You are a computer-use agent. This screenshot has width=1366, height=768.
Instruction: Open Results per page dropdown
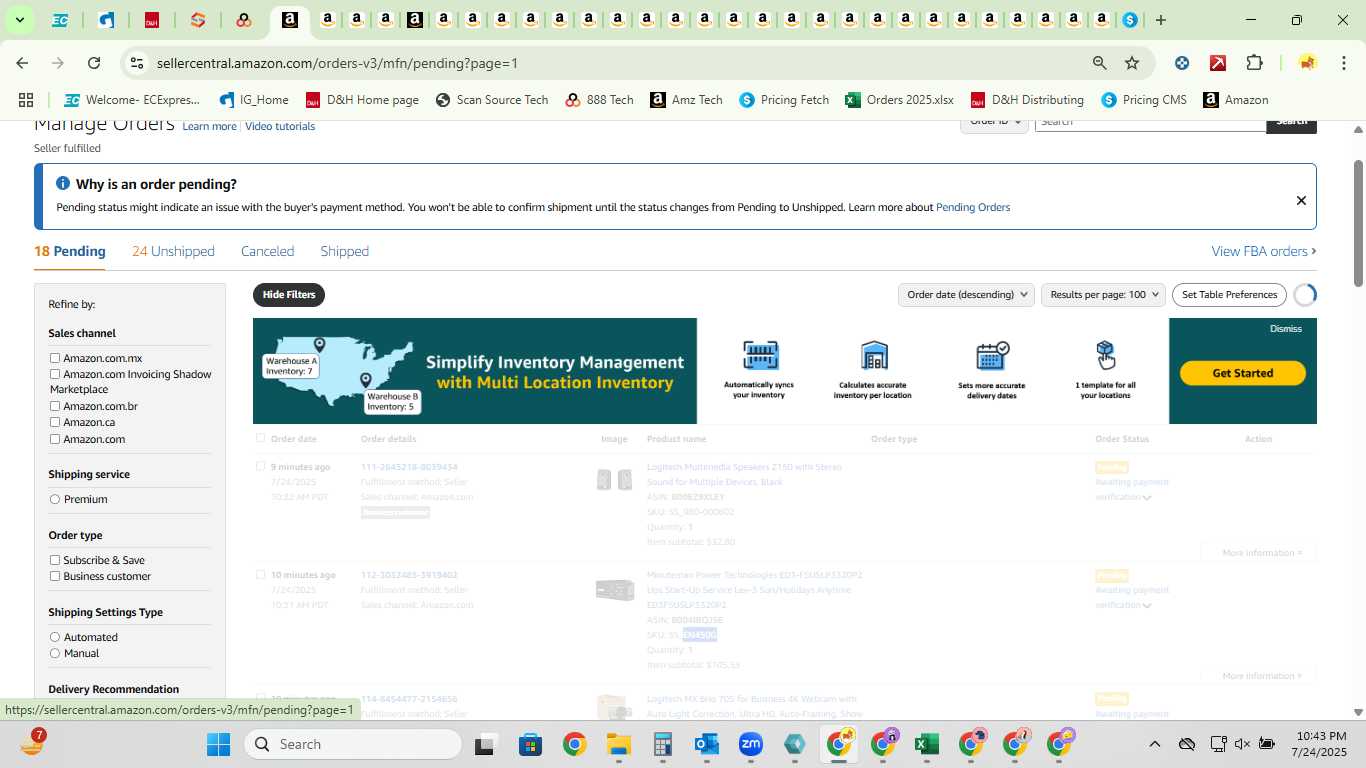(1103, 294)
